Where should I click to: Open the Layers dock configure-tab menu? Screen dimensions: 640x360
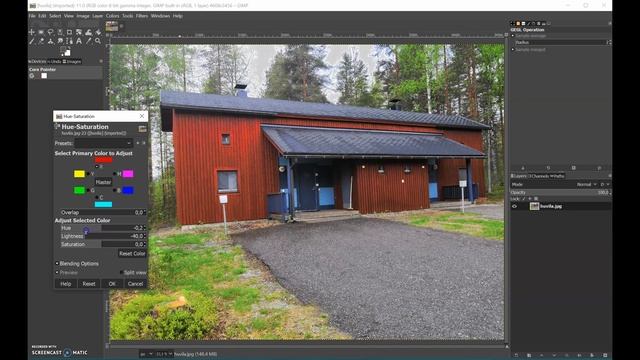tap(610, 176)
